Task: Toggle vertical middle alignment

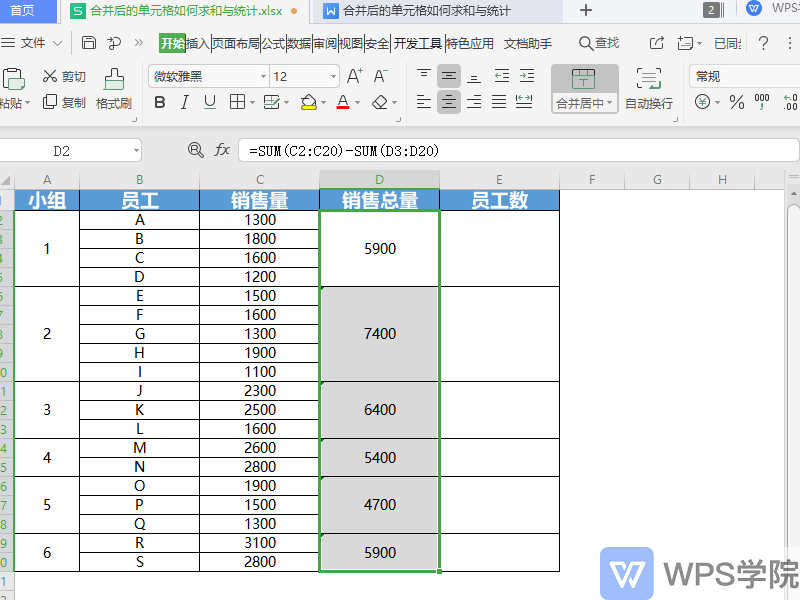Action: point(449,77)
